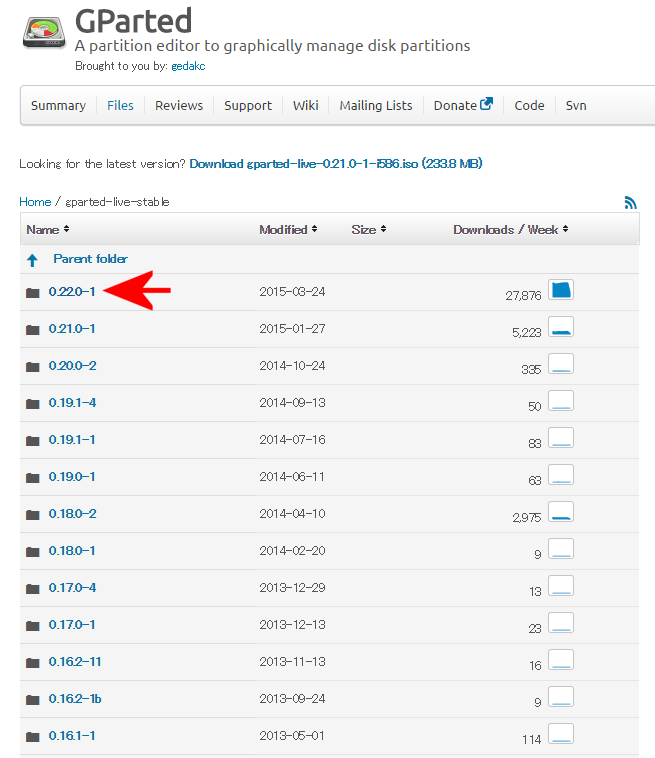Open the RSS feed icon
Image resolution: width=655 pixels, height=758 pixels.
pyautogui.click(x=630, y=202)
